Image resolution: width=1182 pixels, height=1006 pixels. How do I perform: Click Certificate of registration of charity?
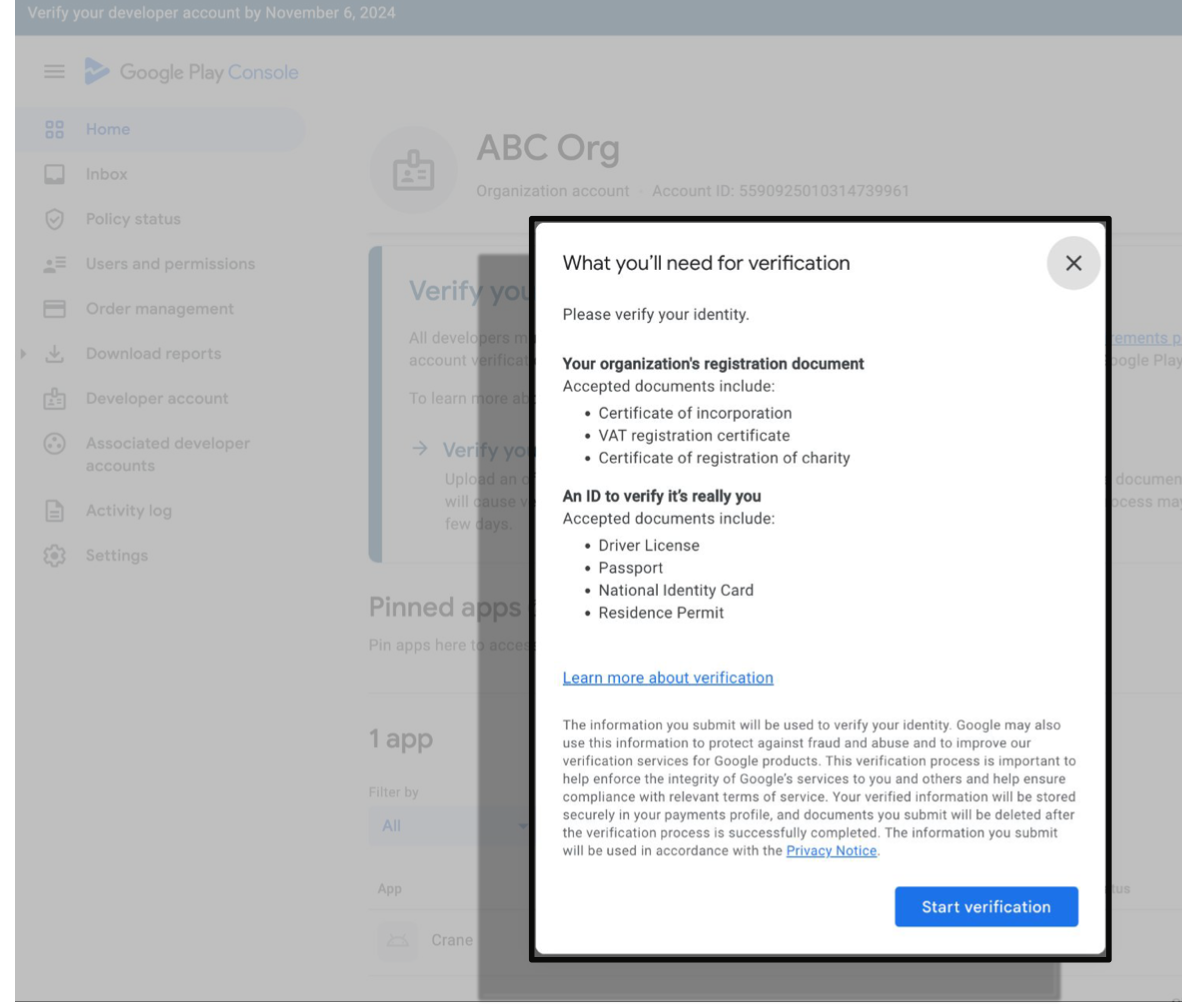coord(724,458)
